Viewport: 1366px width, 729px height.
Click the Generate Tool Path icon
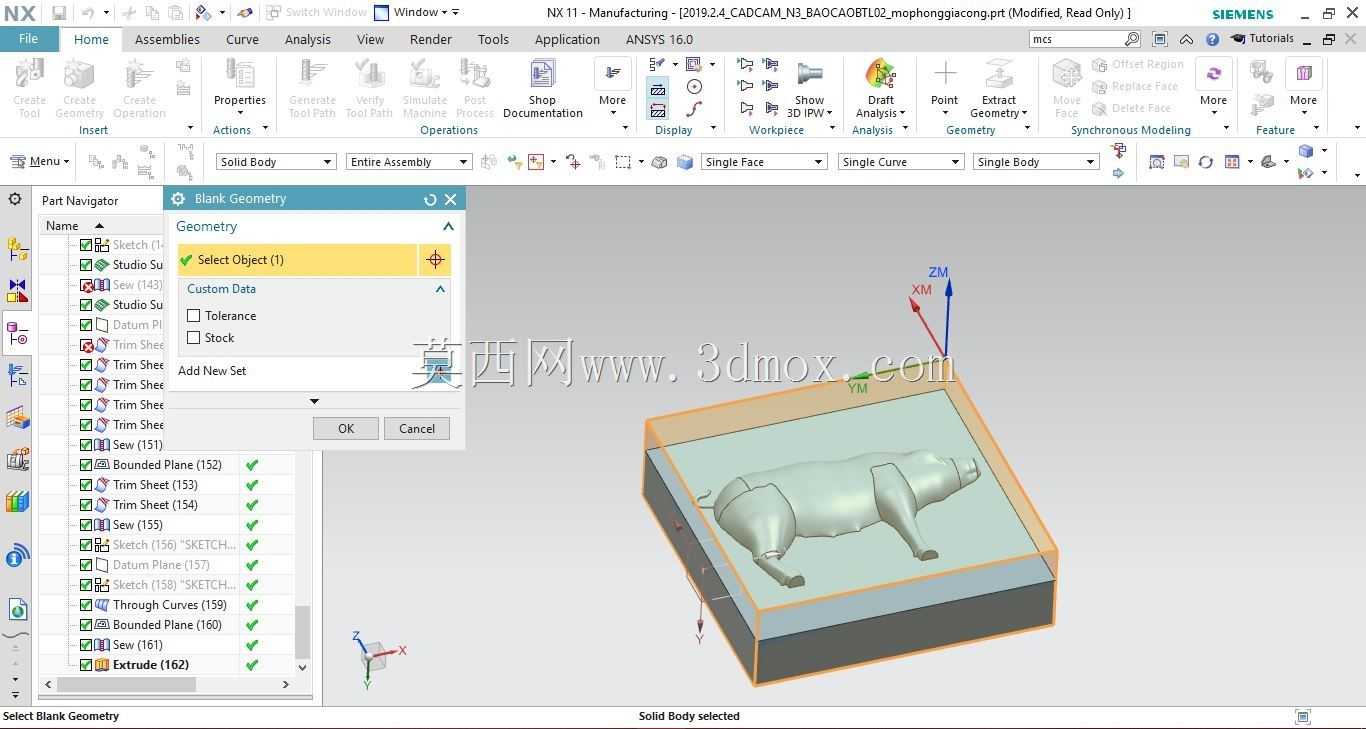tap(312, 88)
